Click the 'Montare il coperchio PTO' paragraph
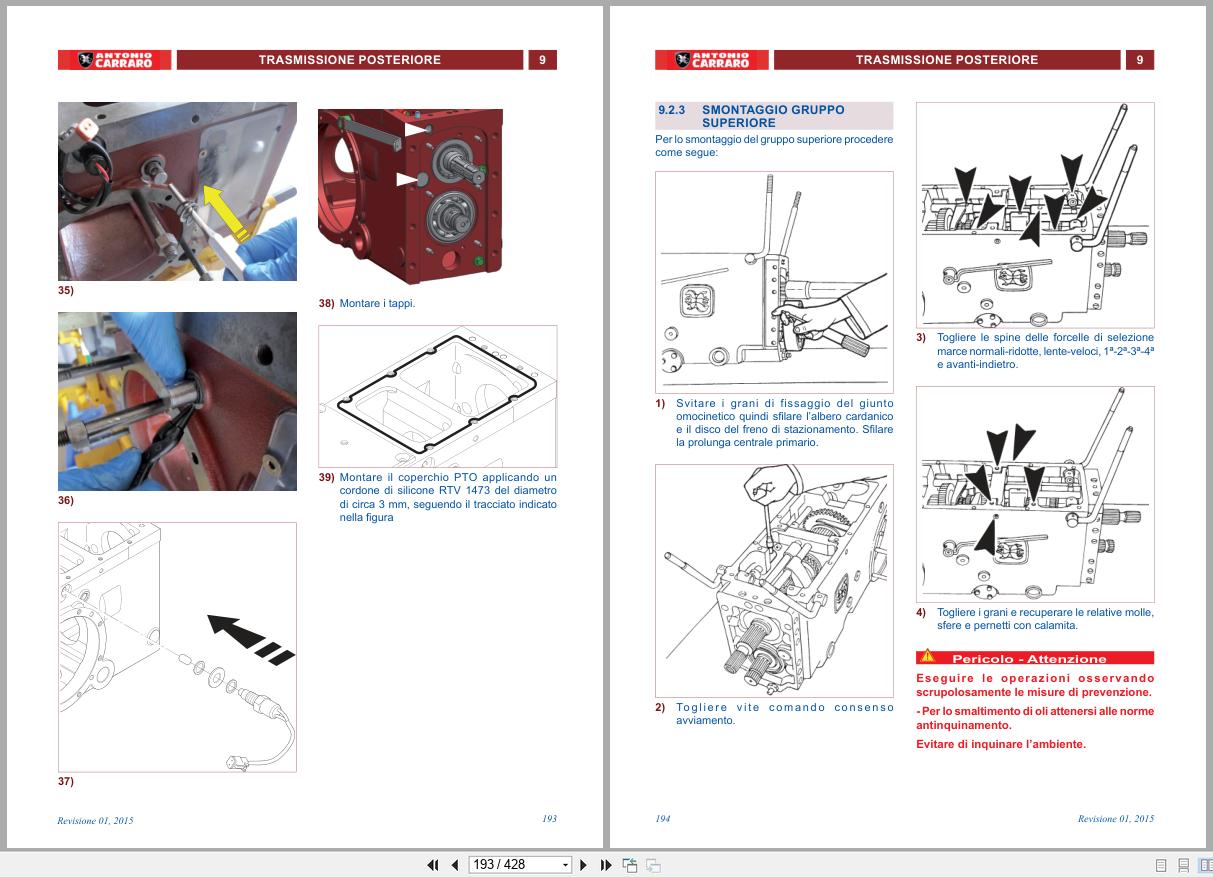This screenshot has height=877, width=1213. (x=448, y=497)
